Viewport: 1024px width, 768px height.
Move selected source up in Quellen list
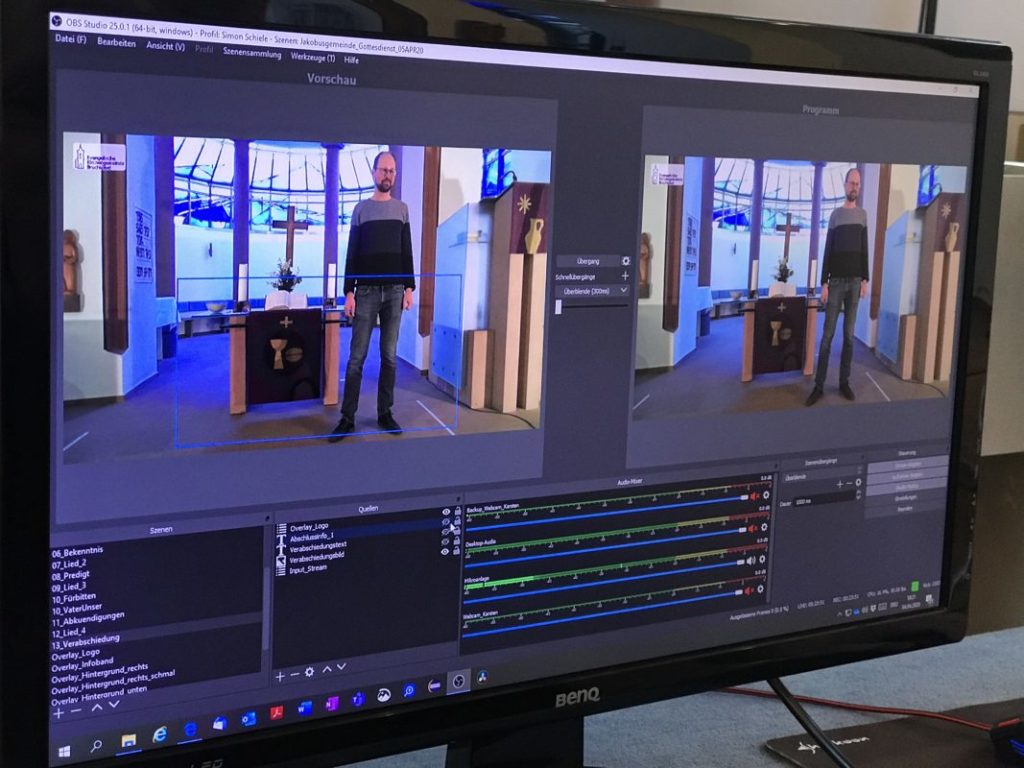326,669
